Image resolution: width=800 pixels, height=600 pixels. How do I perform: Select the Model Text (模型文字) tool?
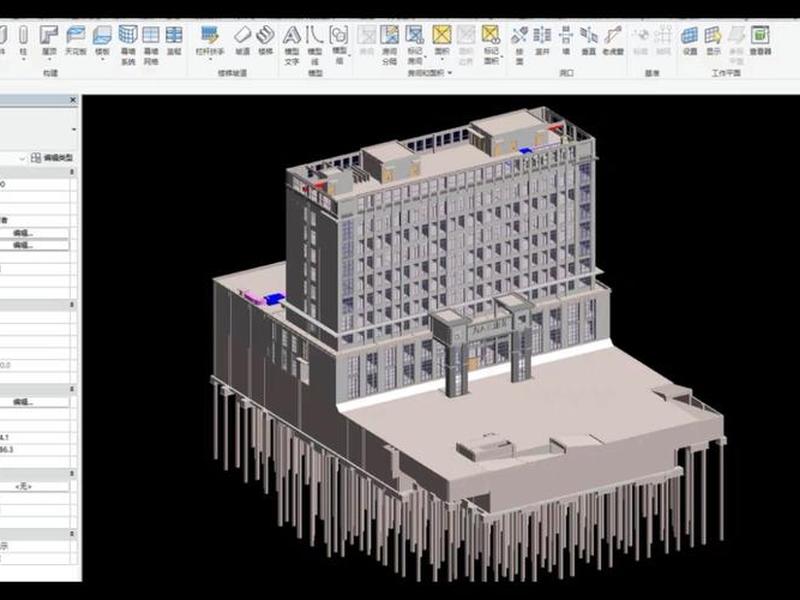(291, 45)
